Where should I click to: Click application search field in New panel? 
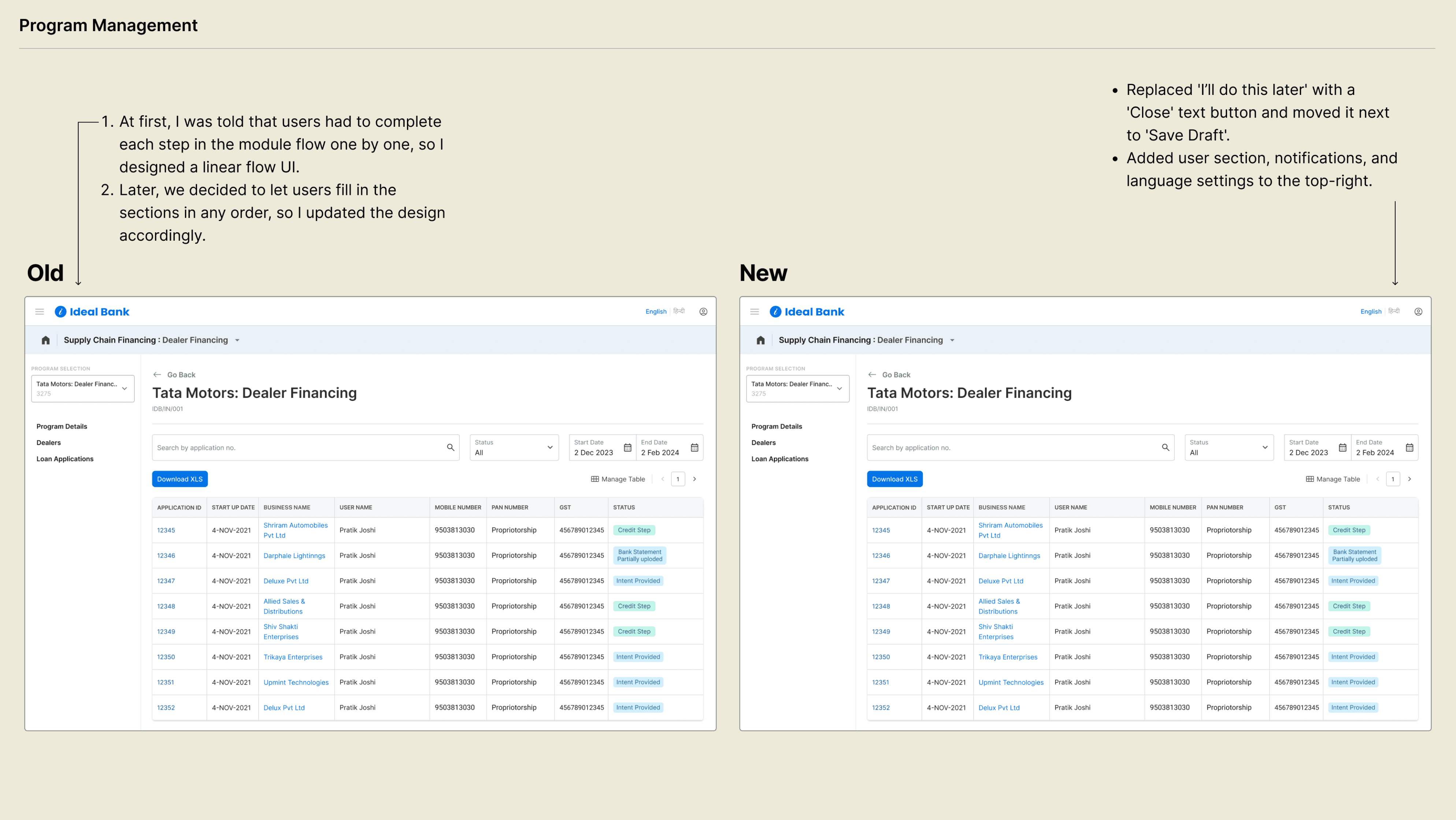[x=1021, y=447]
